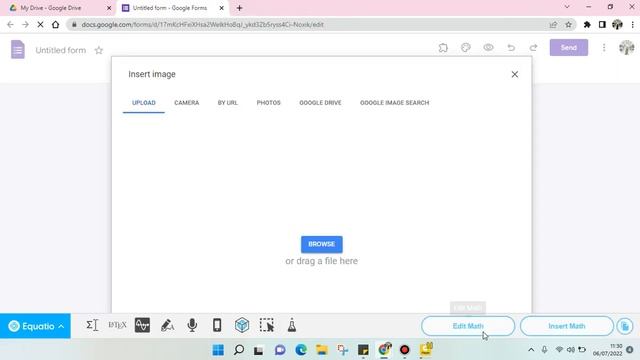The width and height of the screenshot is (640, 360).
Task: Share this page from address bar
Action: [553, 24]
